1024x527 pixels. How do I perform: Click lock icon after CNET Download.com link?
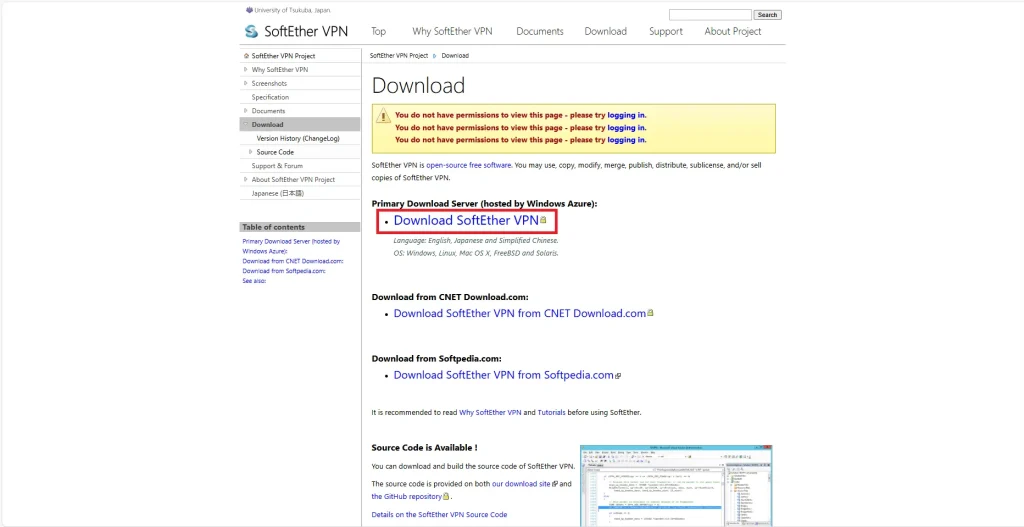(x=650, y=313)
